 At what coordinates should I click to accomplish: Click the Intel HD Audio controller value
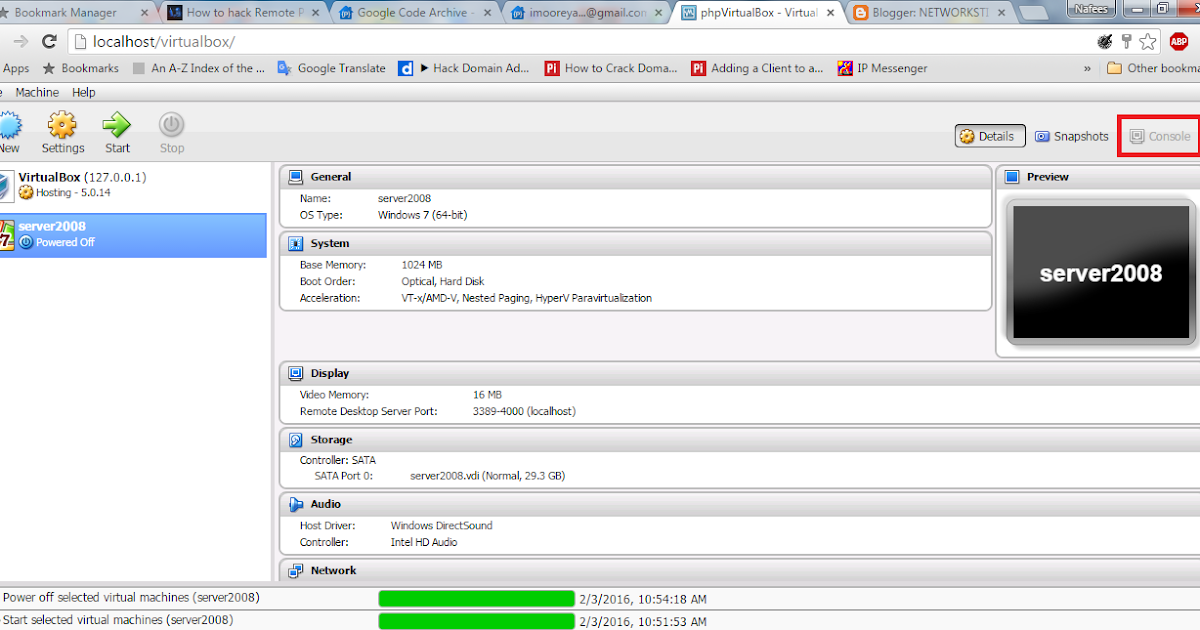click(424, 542)
